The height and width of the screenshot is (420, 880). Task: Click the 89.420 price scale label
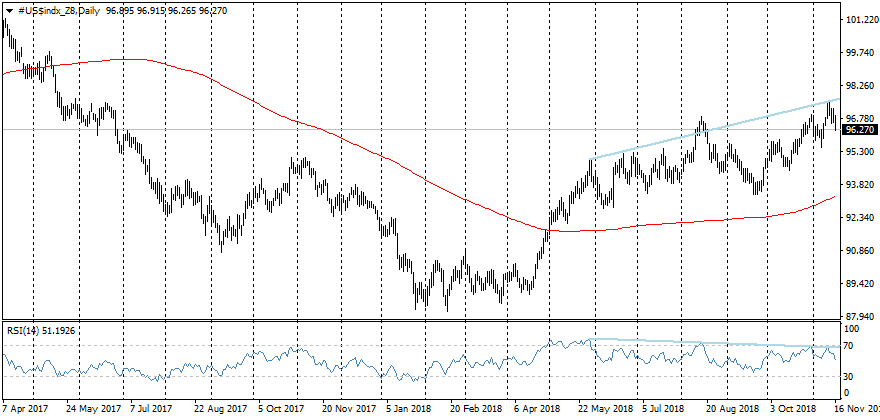point(860,284)
